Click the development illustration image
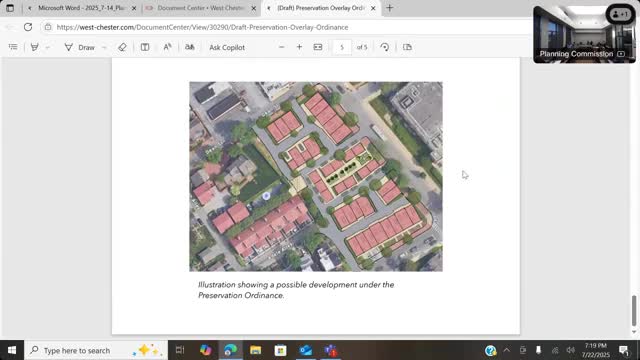Screen dimensions: 640x360 [316, 176]
